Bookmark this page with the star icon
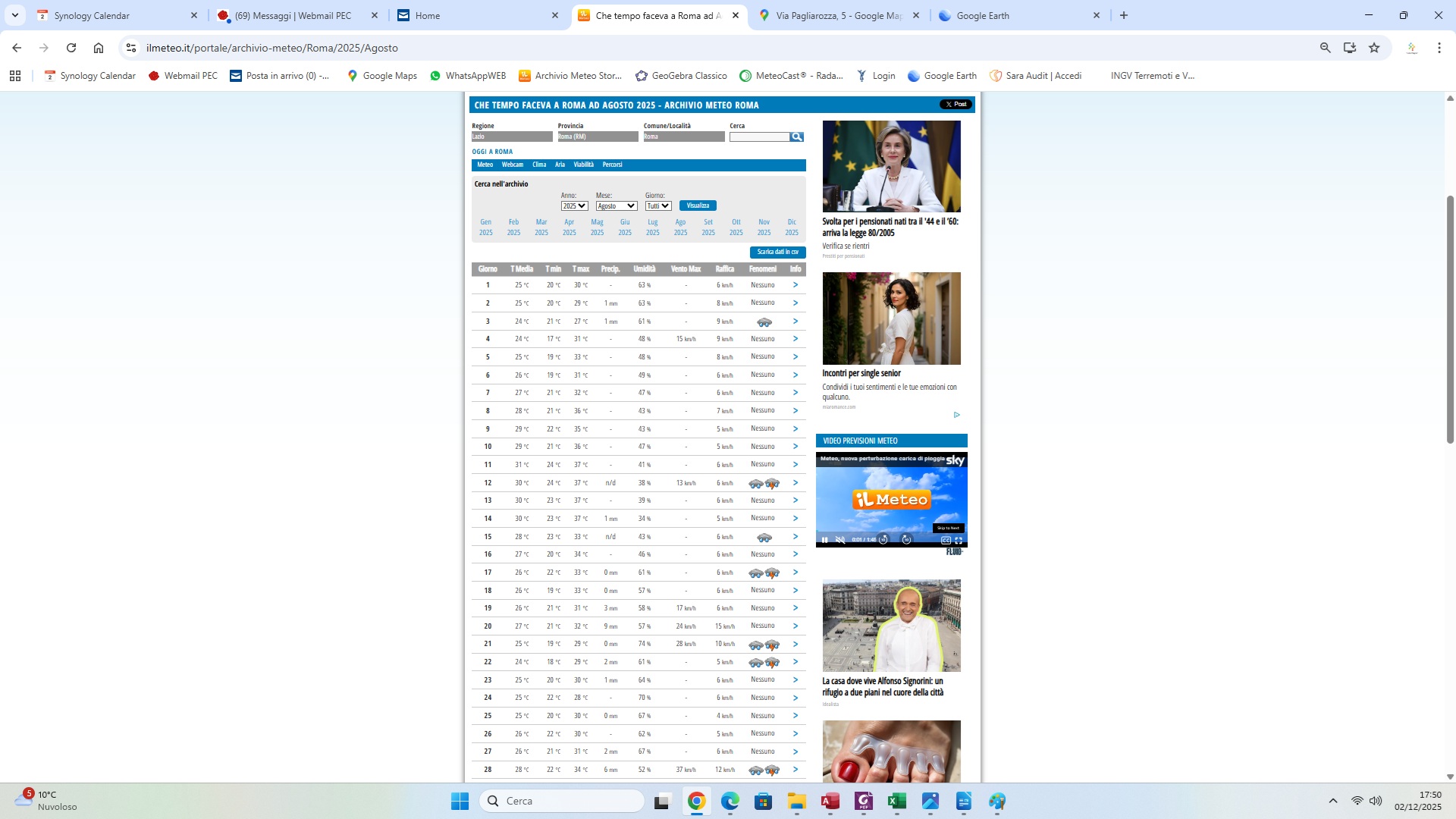This screenshot has height=819, width=1456. click(1373, 48)
